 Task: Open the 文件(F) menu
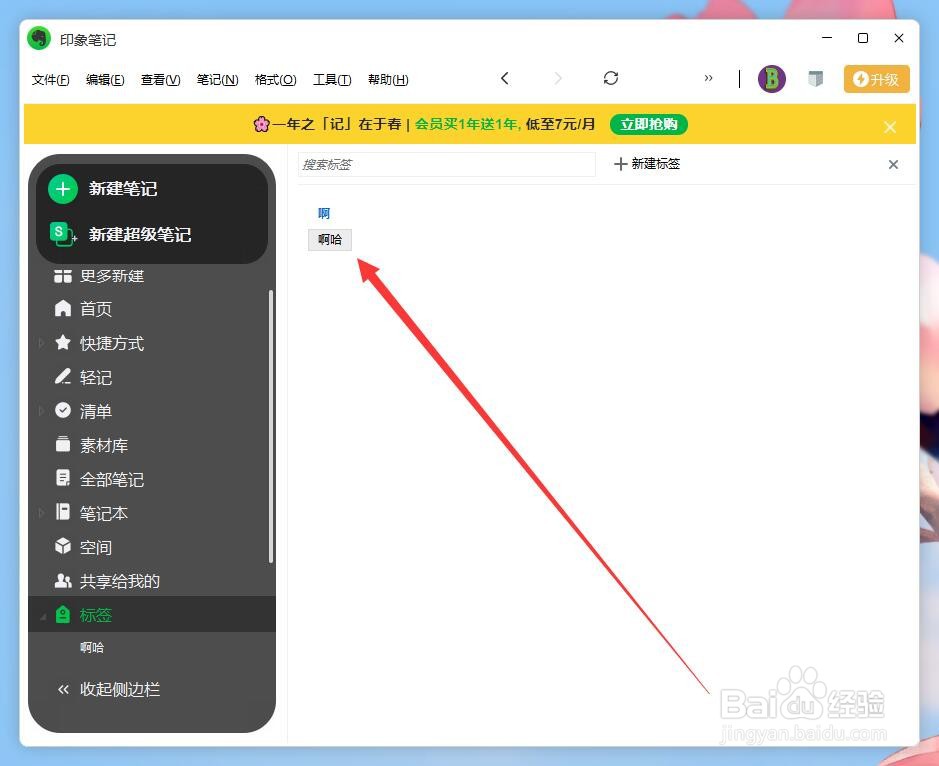pyautogui.click(x=50, y=80)
